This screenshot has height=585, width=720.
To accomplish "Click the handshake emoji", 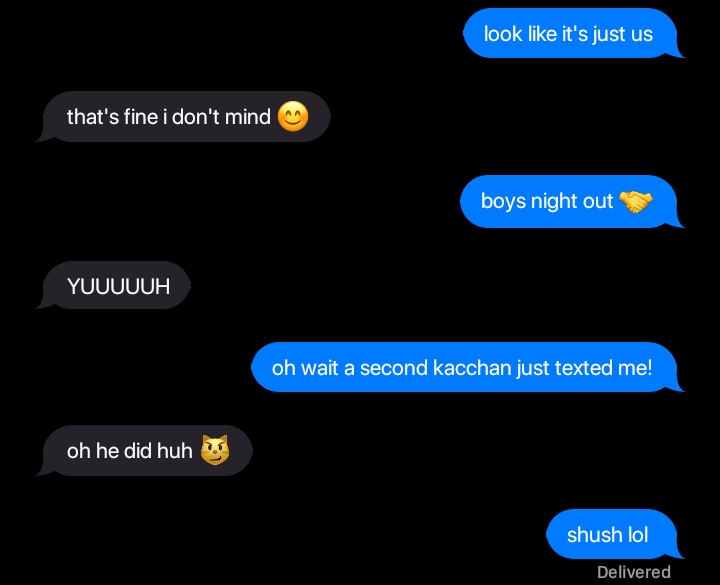I will pyautogui.click(x=636, y=202).
